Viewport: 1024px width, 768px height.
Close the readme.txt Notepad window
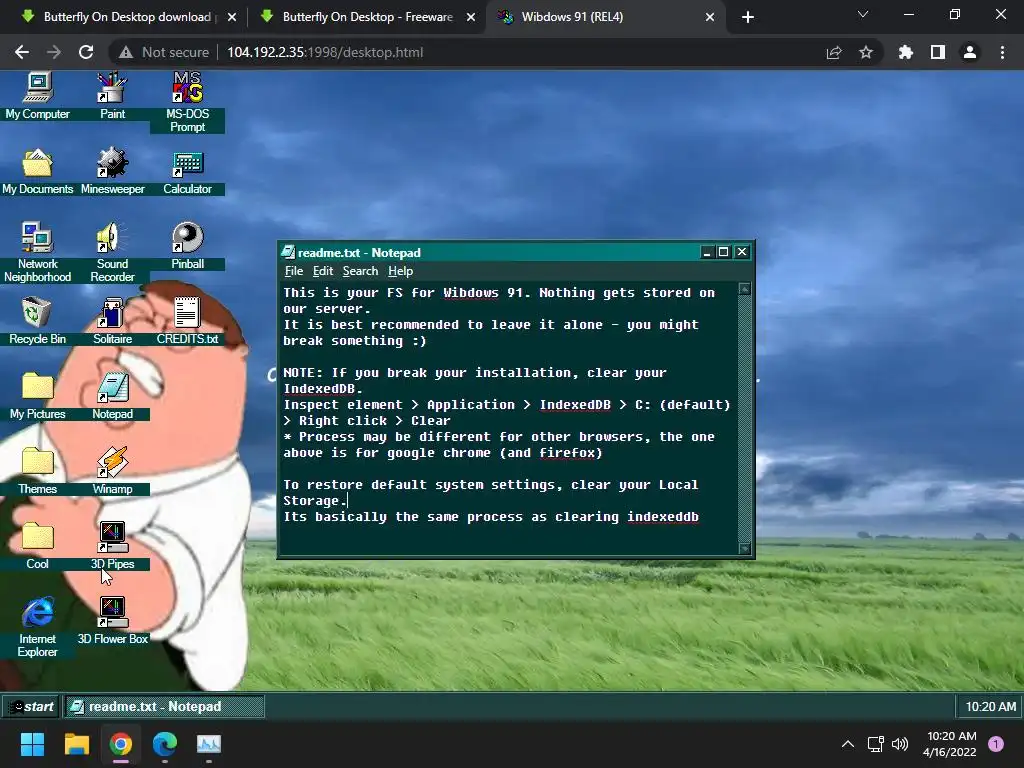742,252
